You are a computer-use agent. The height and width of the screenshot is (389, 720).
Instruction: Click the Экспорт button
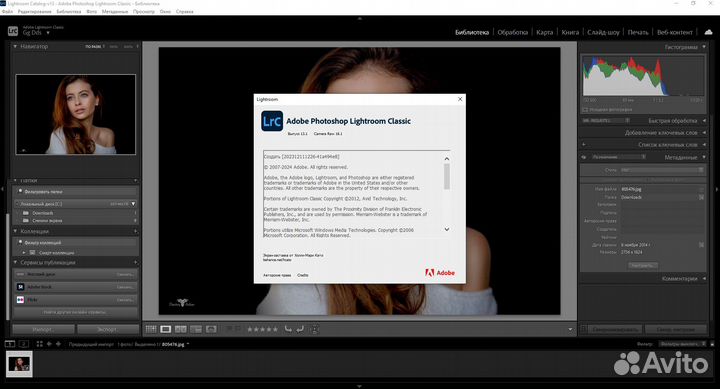(x=107, y=329)
